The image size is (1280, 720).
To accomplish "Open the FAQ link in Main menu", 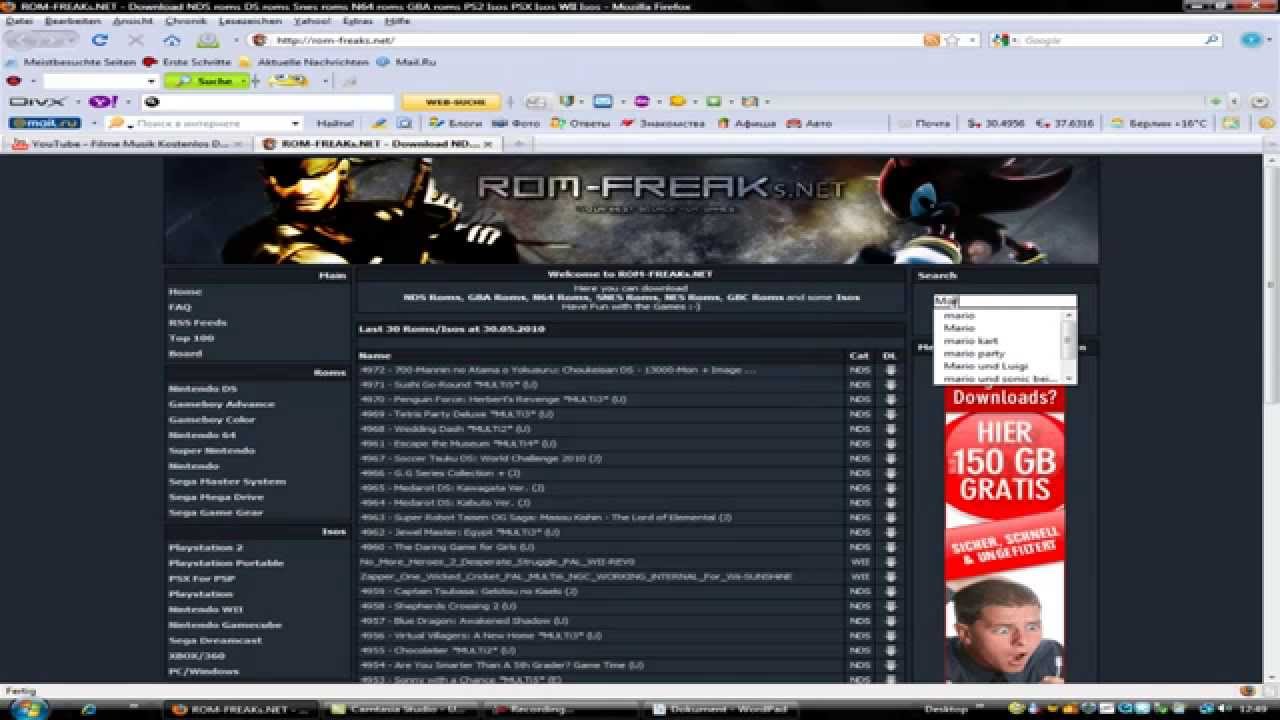I will pos(180,307).
